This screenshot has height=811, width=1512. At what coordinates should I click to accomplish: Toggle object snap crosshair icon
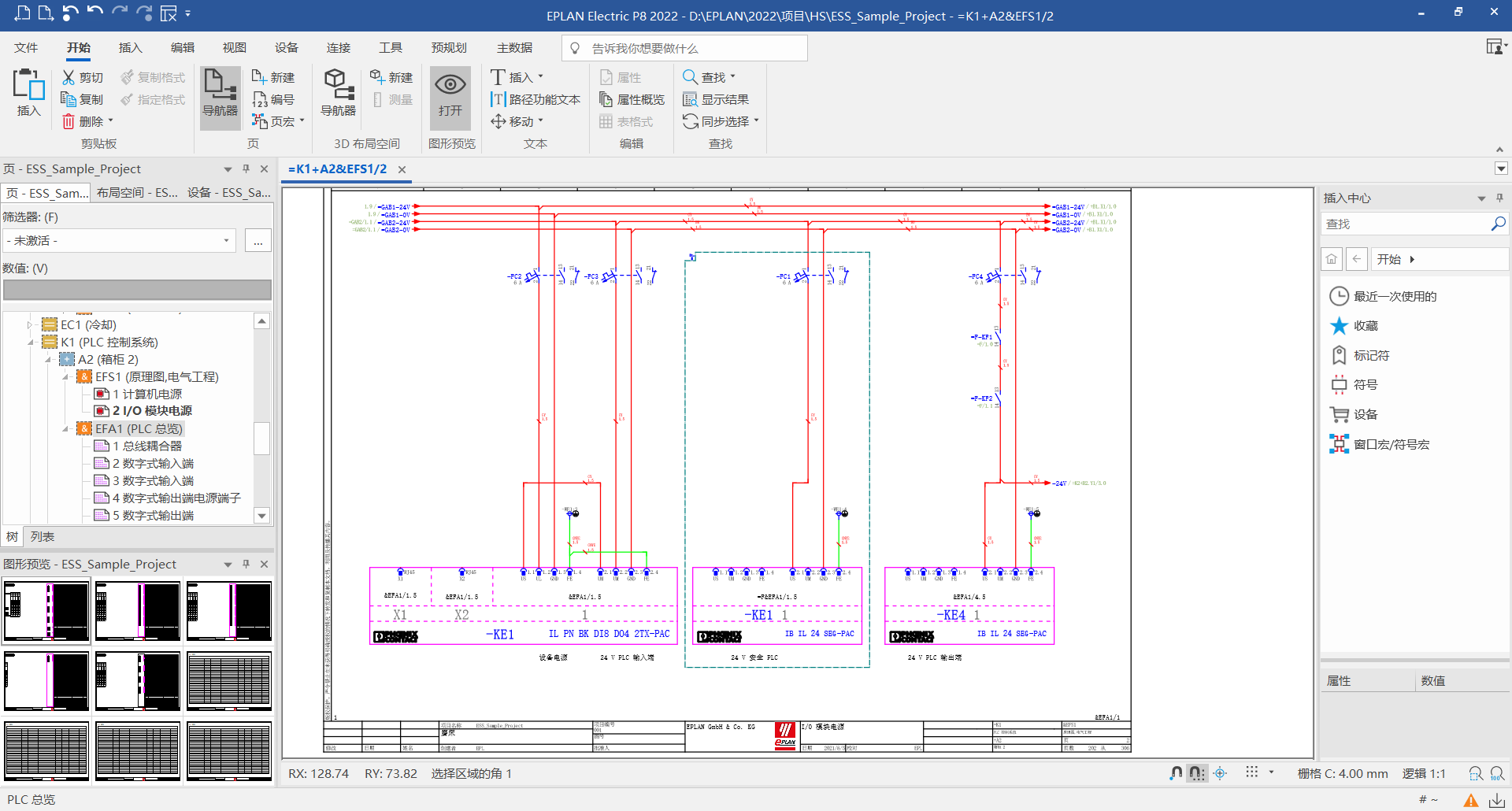[x=1220, y=773]
